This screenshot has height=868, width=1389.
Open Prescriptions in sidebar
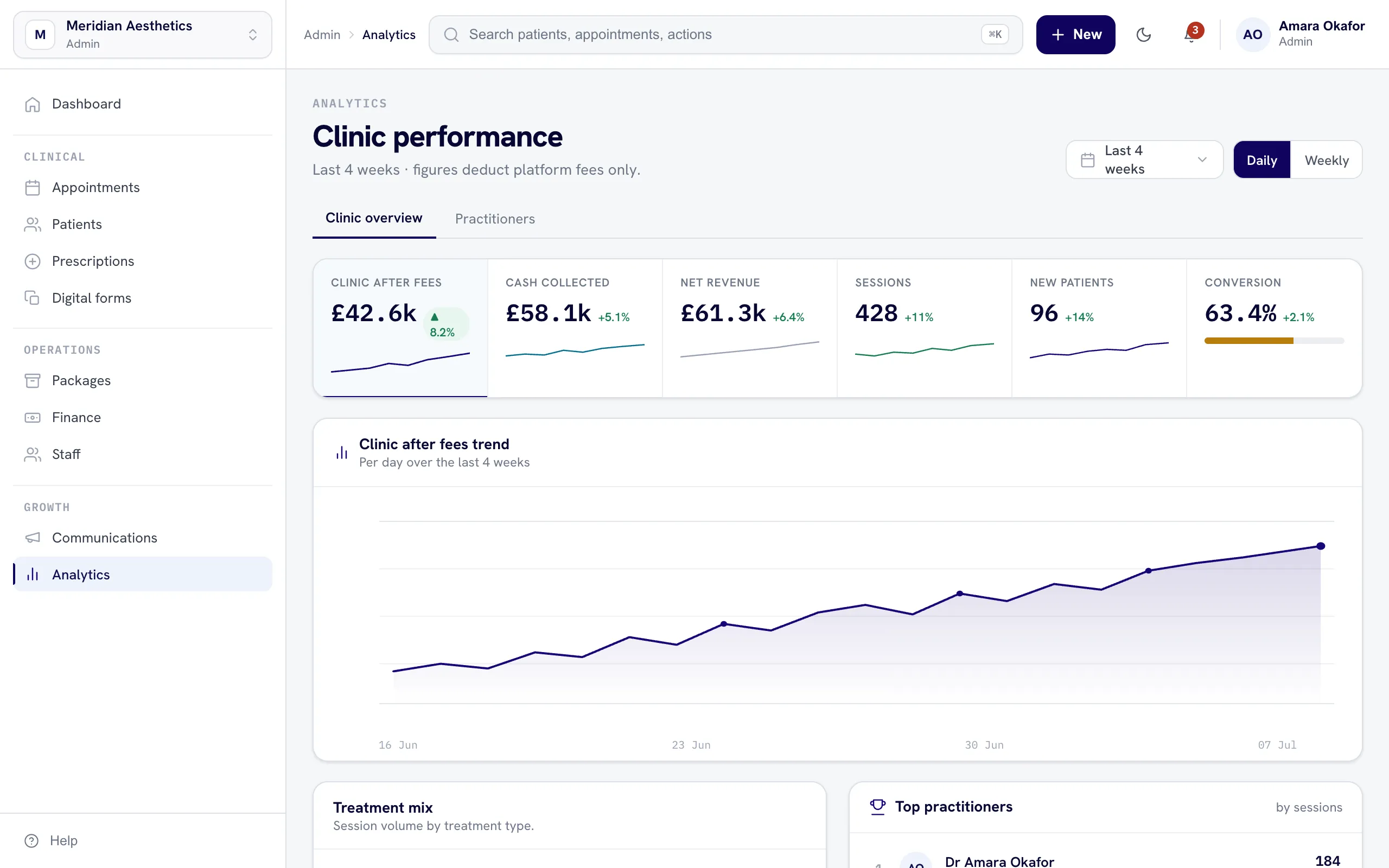[x=142, y=261]
